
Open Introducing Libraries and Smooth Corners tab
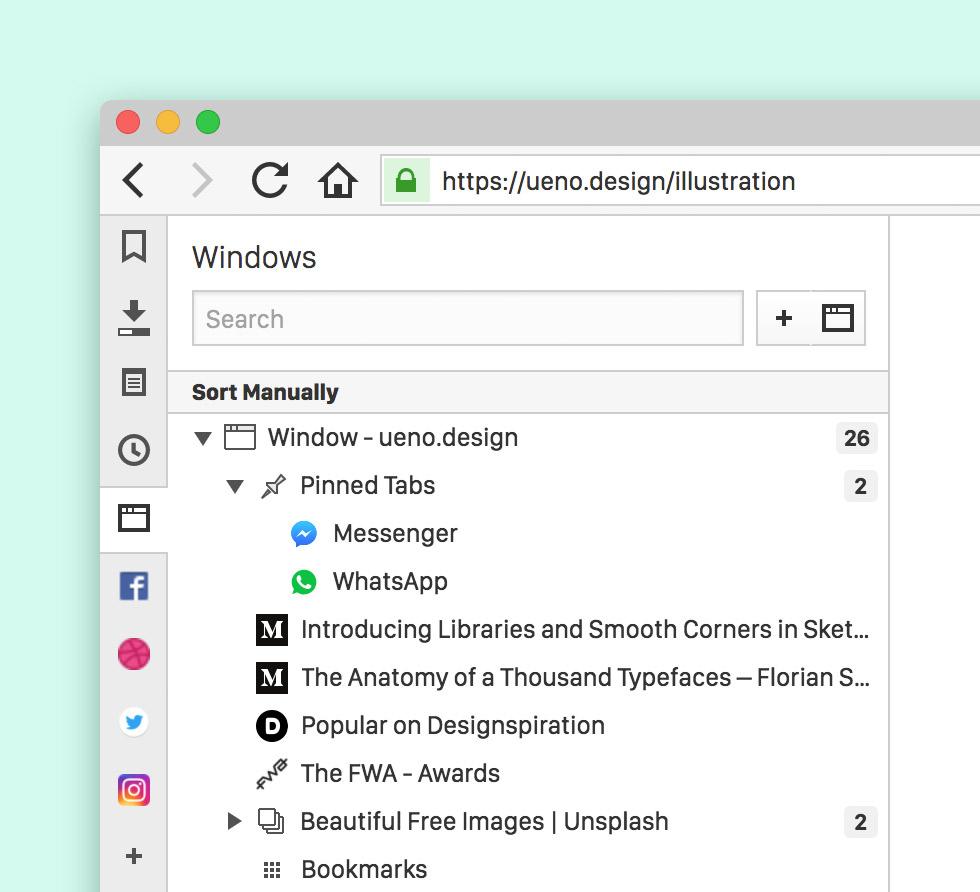coord(528,629)
